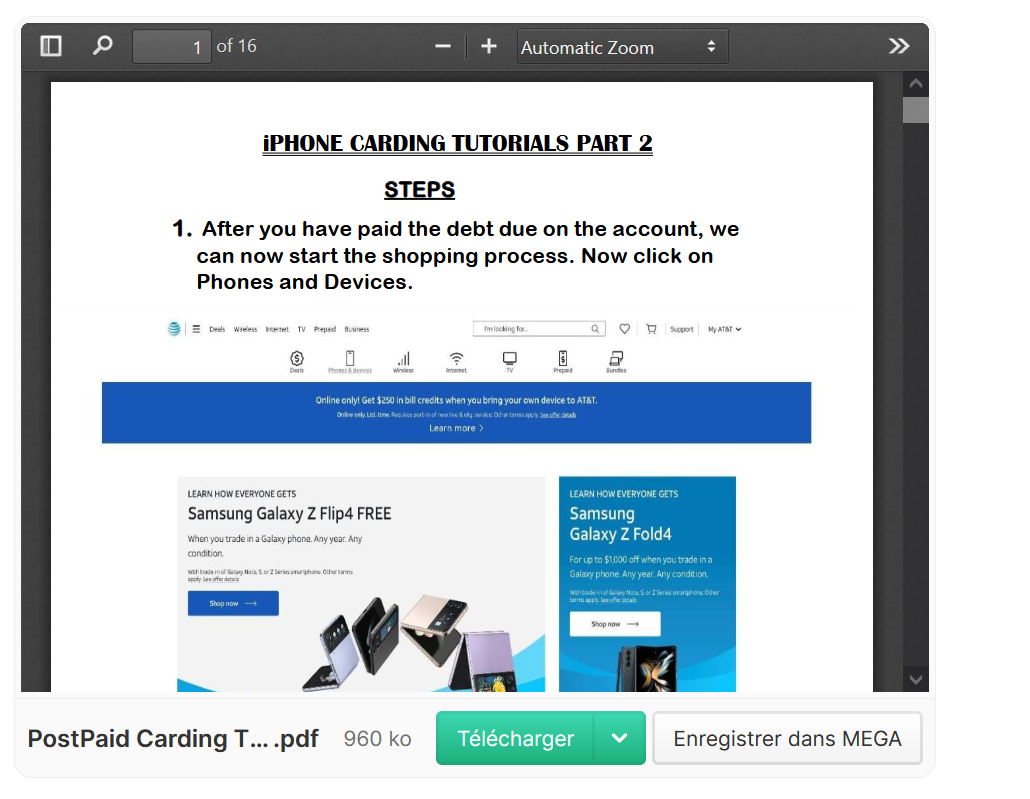Click the Enregistrer dans MEGA button
Image resolution: width=1030 pixels, height=799 pixels.
[x=787, y=738]
